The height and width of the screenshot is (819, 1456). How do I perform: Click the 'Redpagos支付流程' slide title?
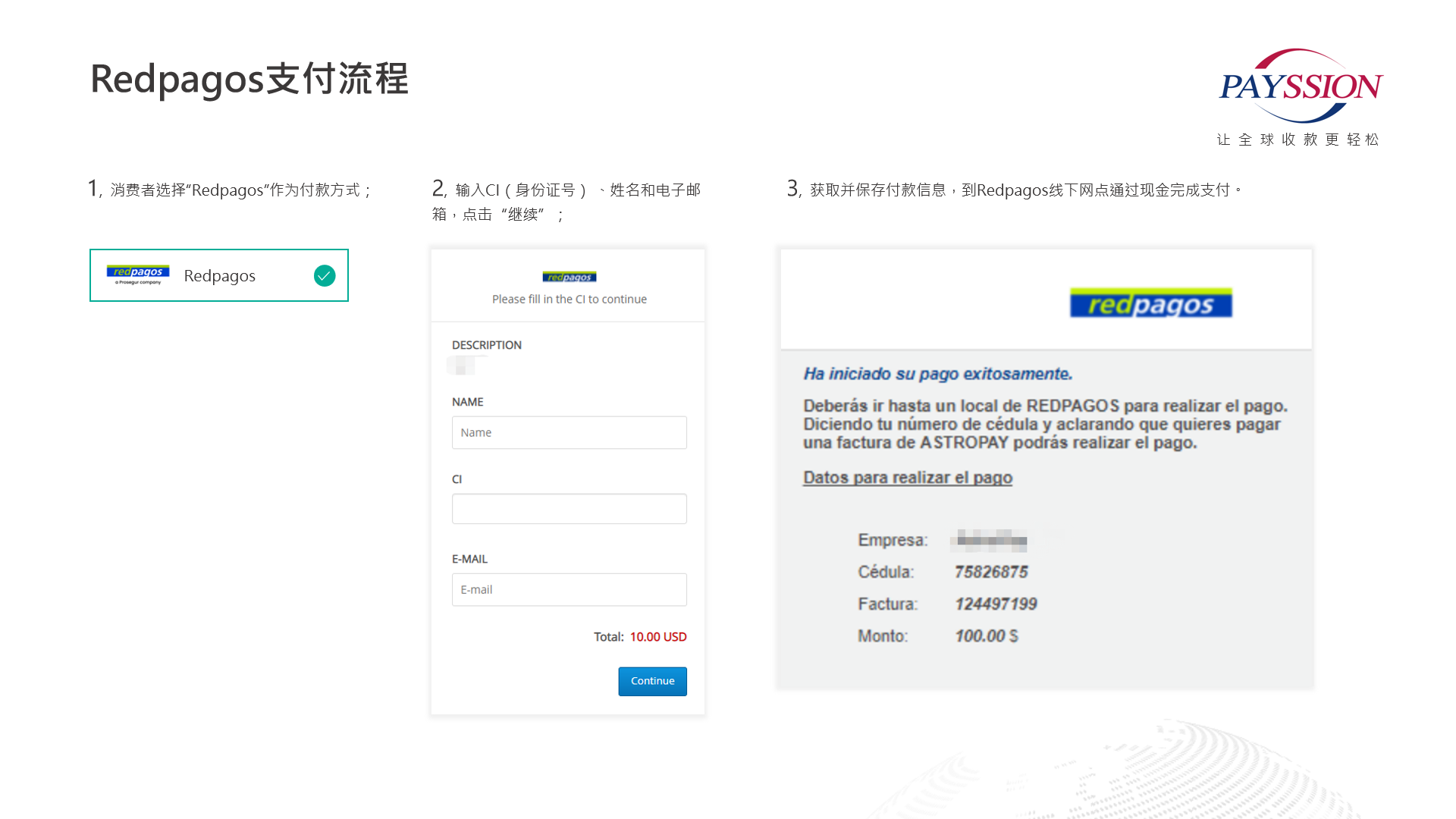pos(249,79)
